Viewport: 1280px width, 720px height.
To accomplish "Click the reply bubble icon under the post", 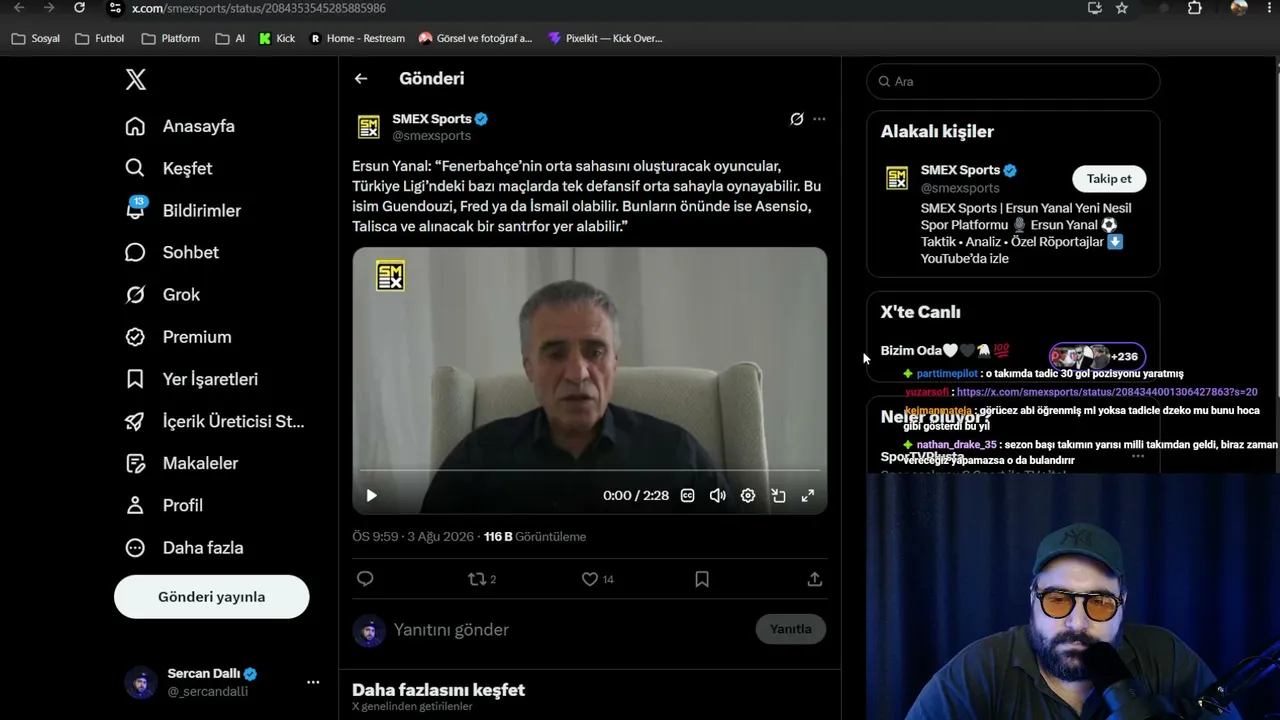I will coord(365,579).
